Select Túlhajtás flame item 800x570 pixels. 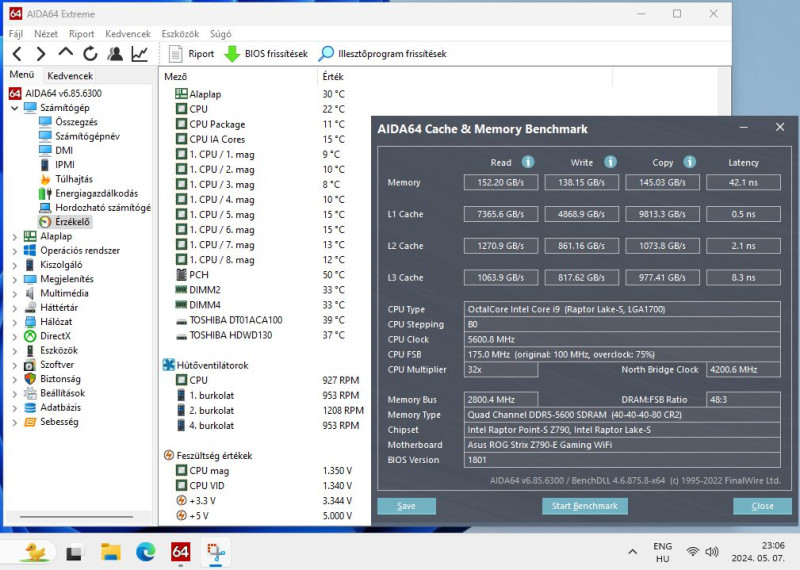tap(66, 179)
